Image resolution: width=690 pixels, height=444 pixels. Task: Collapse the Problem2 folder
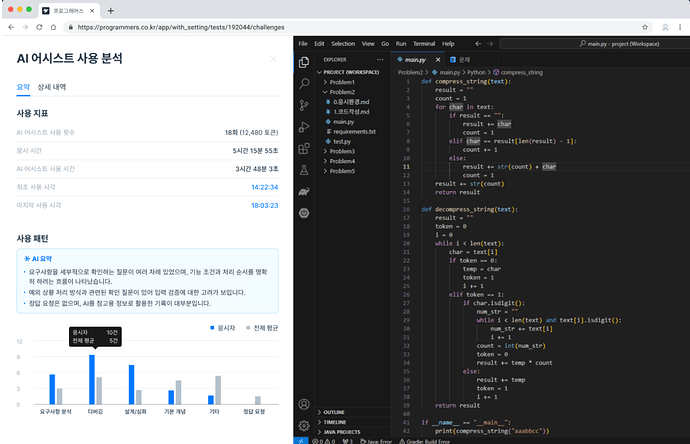[342, 91]
